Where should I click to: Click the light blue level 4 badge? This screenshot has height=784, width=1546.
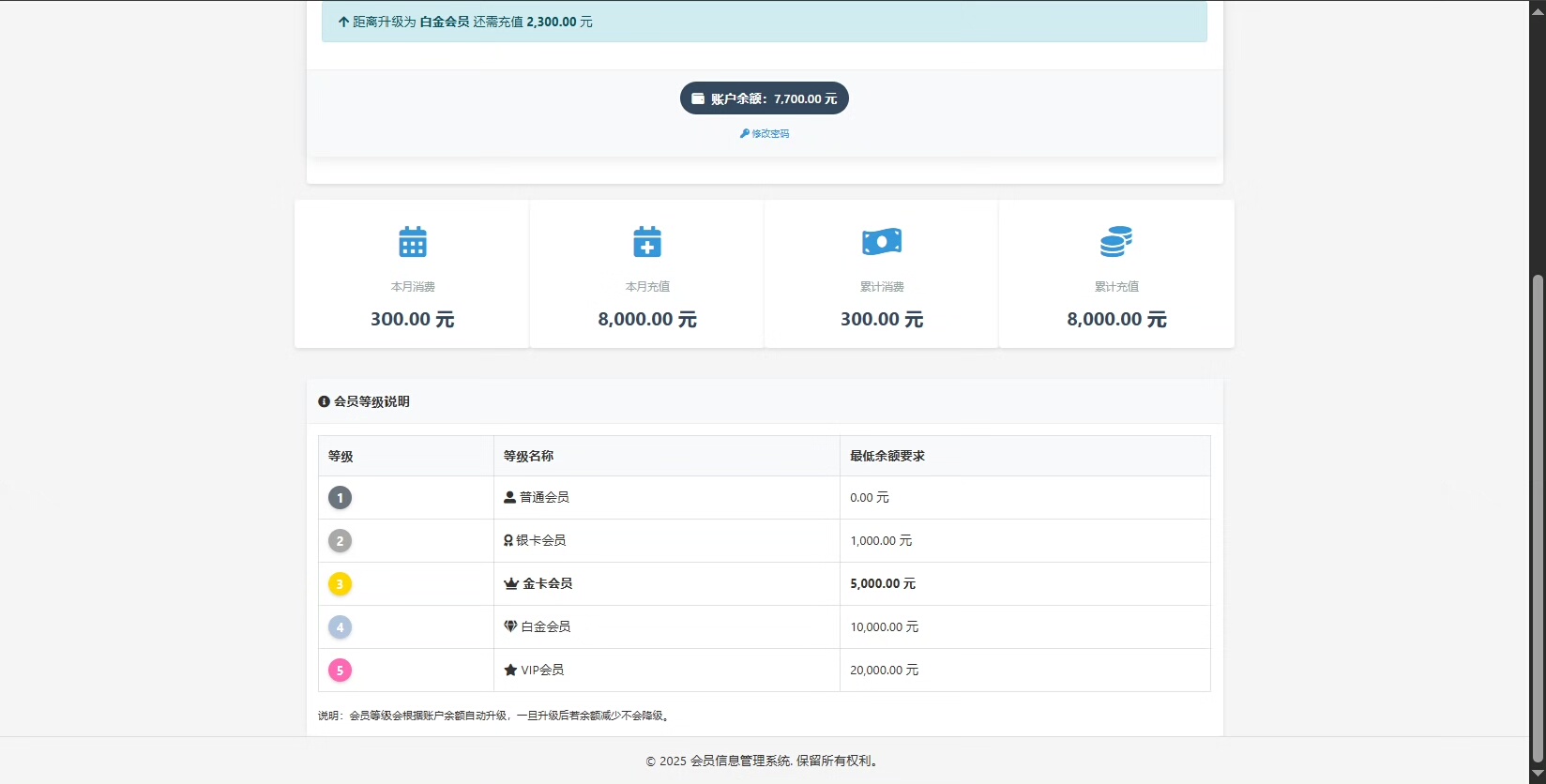point(340,627)
